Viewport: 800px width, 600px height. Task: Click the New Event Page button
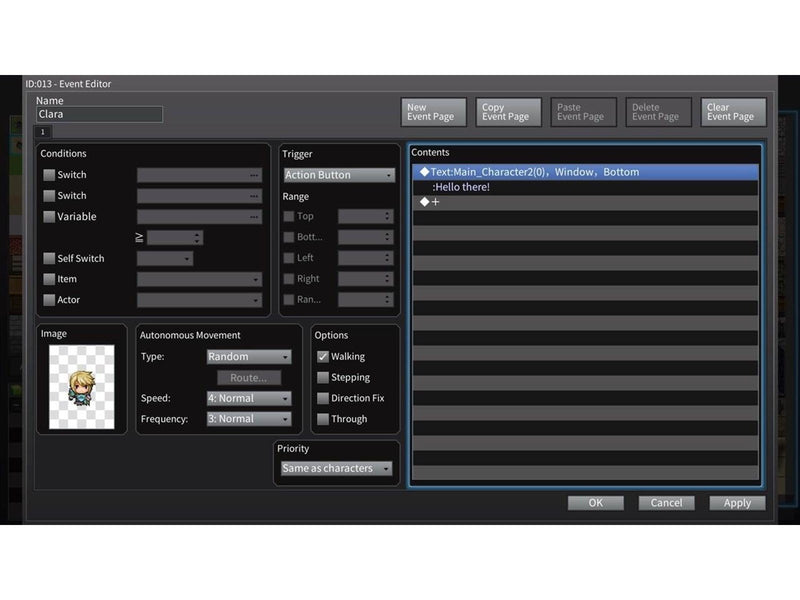(x=433, y=112)
